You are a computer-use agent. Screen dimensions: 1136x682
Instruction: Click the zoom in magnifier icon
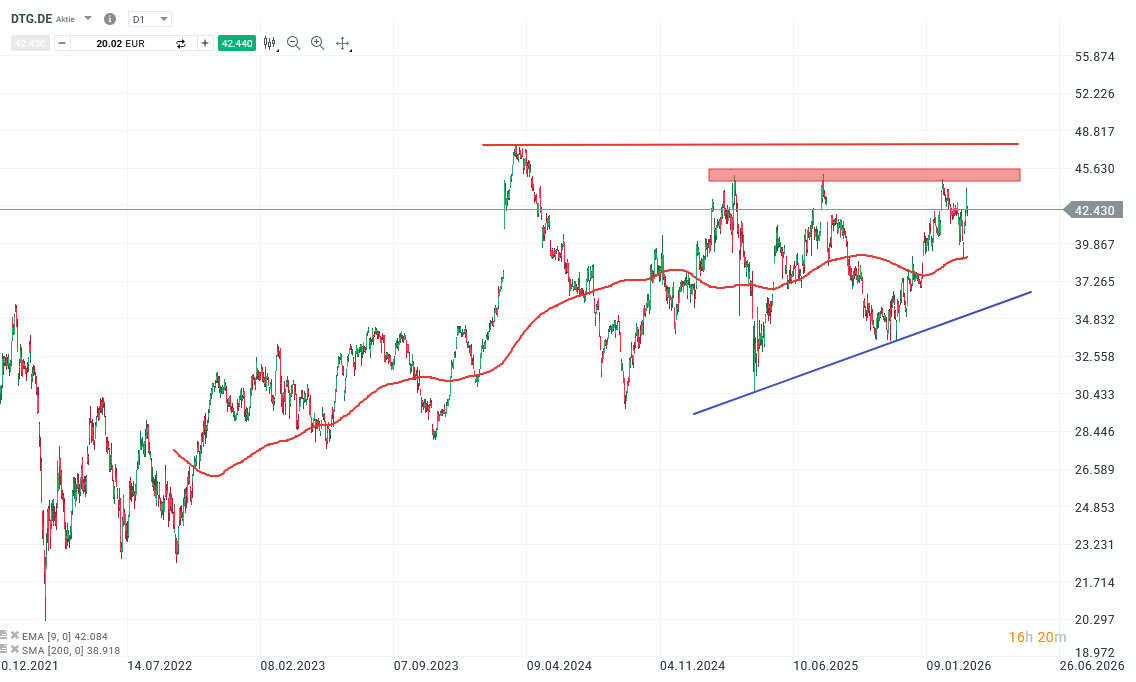pyautogui.click(x=317, y=43)
